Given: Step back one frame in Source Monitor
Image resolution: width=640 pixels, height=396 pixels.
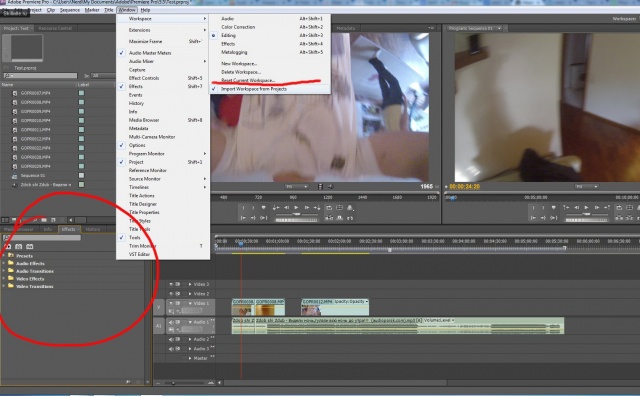Looking at the screenshot, I should (x=287, y=208).
